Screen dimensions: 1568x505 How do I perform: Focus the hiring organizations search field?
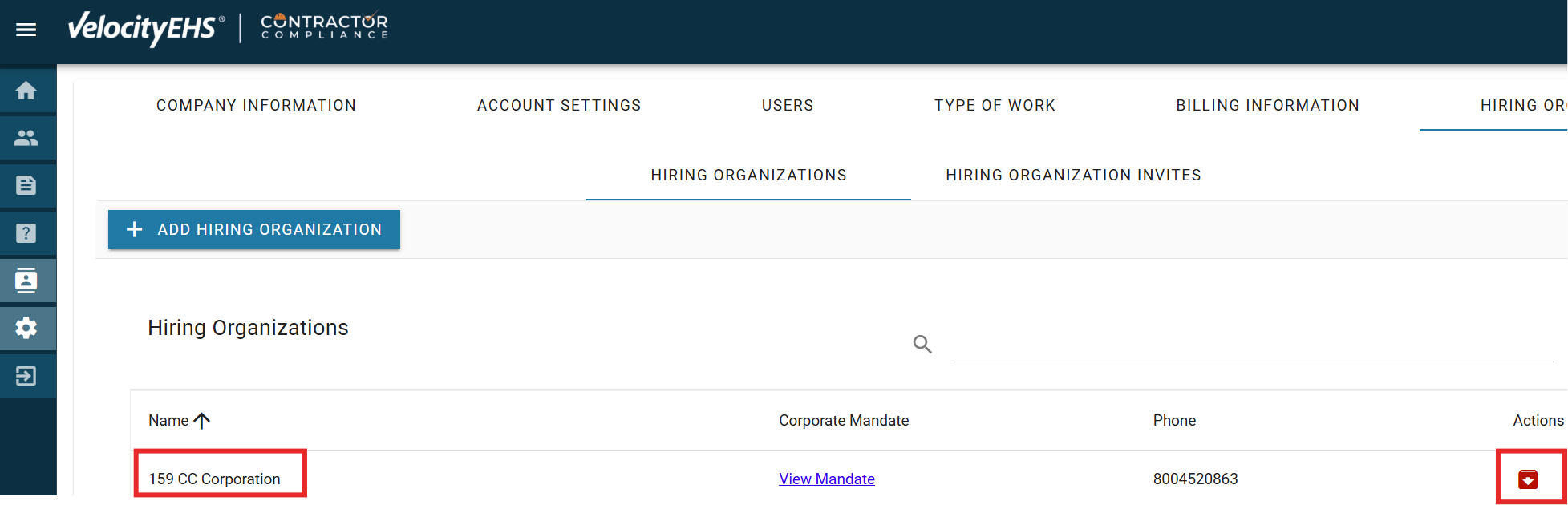[x=1253, y=346]
